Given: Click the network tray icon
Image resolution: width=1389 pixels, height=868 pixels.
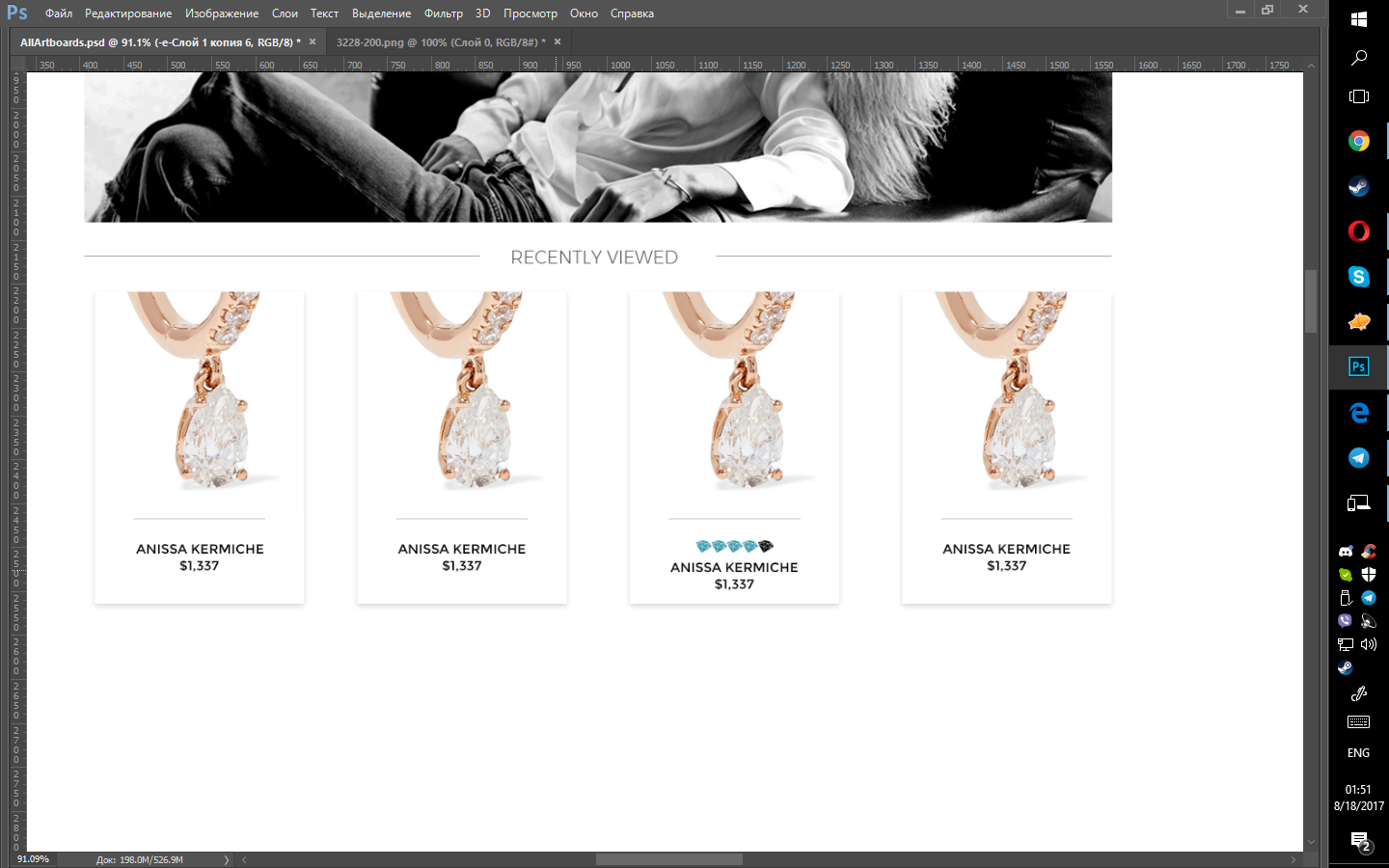Looking at the screenshot, I should (1346, 644).
